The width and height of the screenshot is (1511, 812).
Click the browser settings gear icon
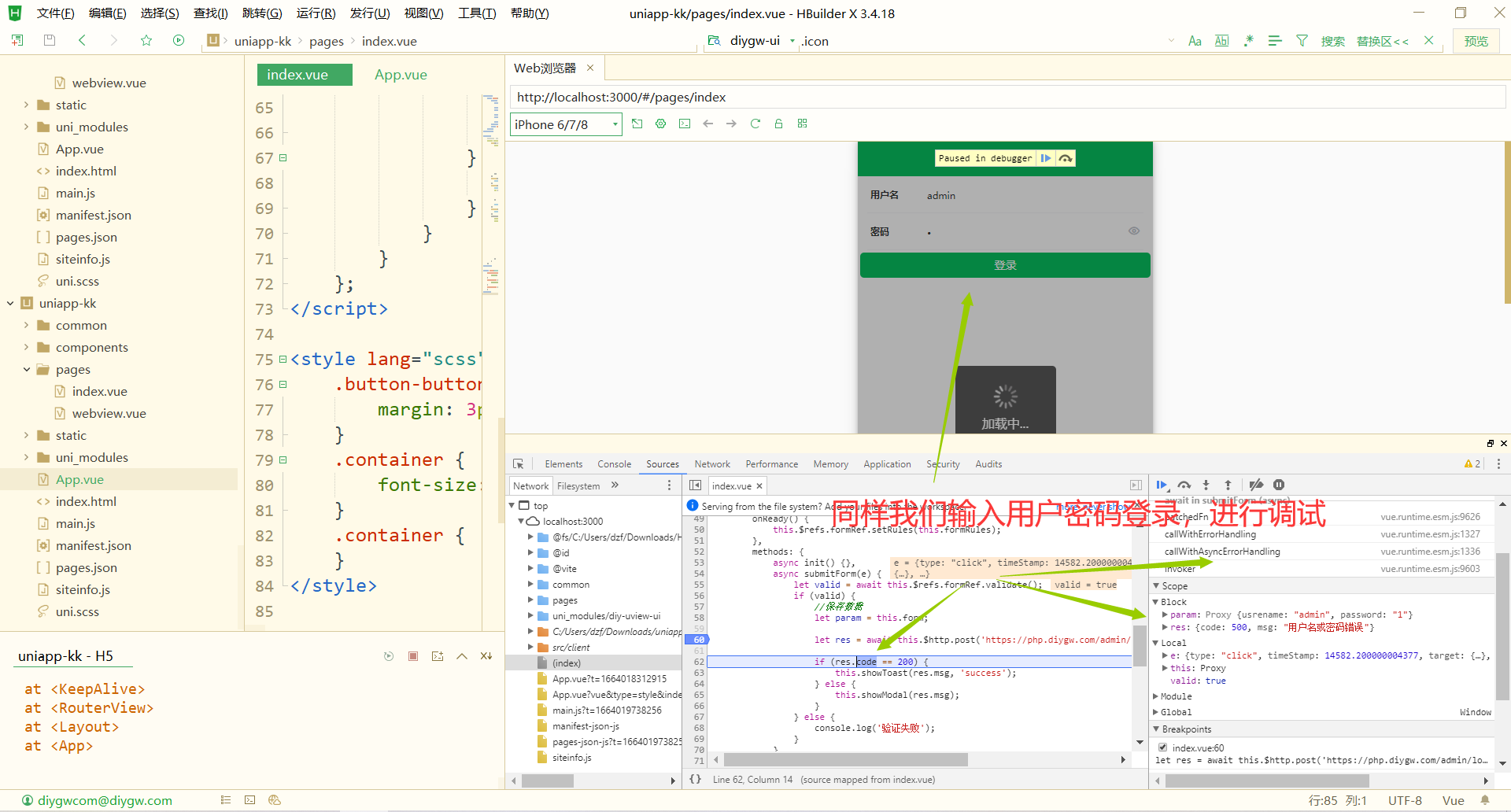(661, 124)
